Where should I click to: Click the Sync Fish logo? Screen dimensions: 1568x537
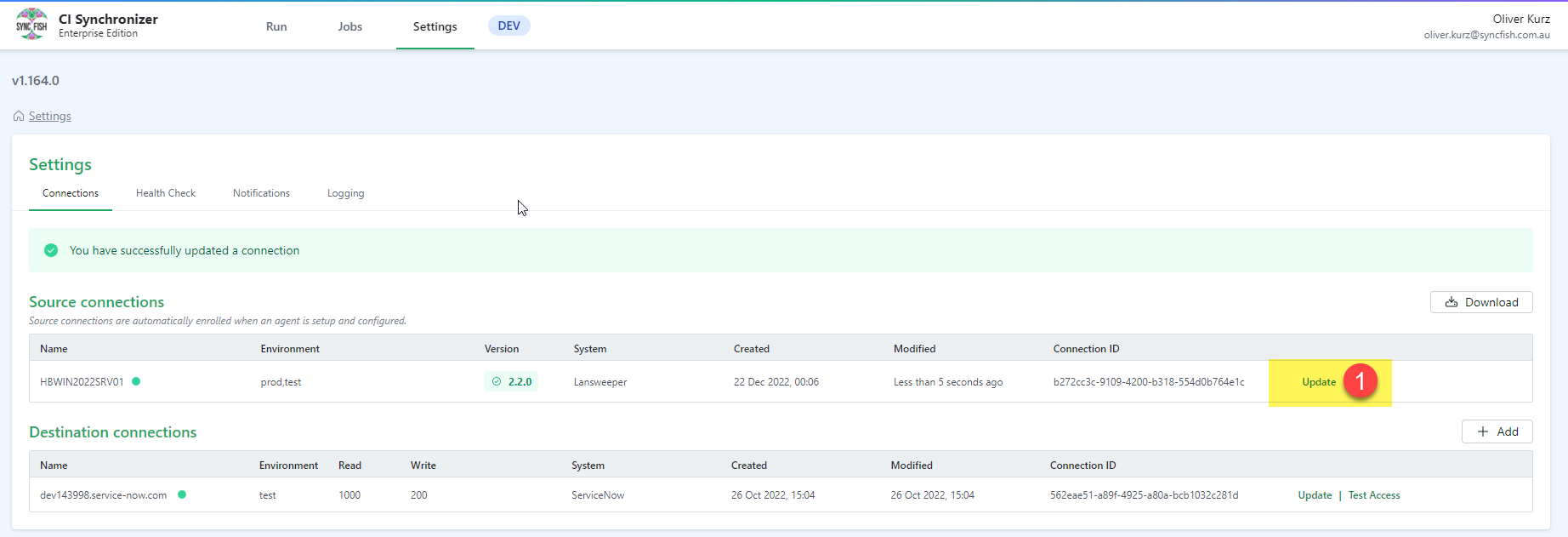tap(31, 25)
